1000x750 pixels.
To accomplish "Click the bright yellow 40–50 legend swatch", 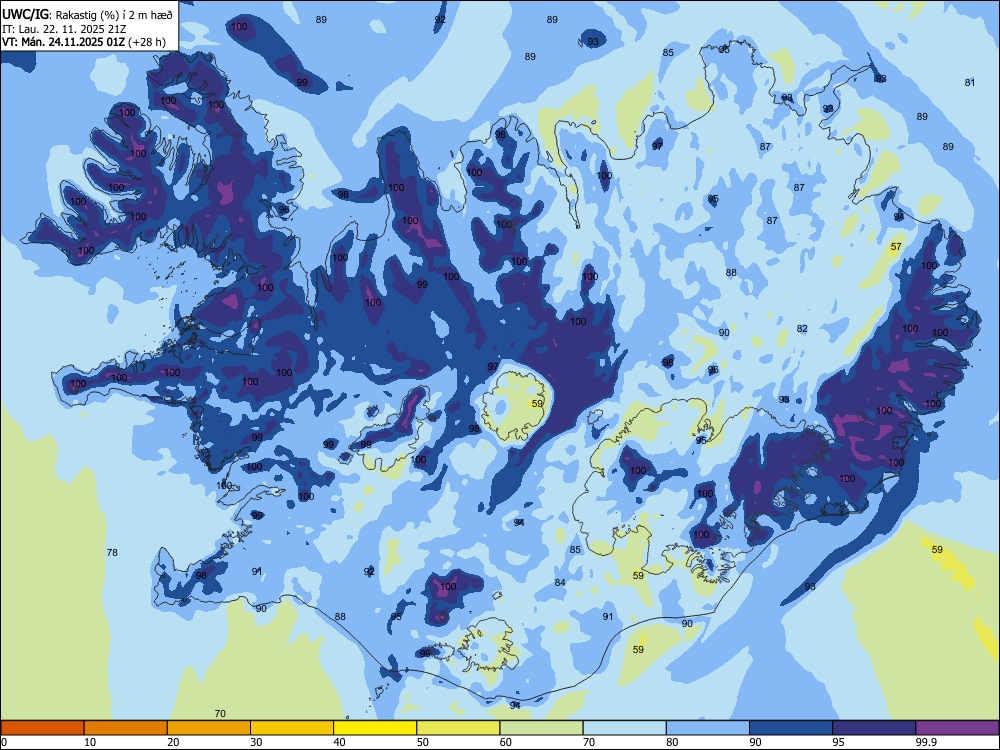I will point(375,728).
